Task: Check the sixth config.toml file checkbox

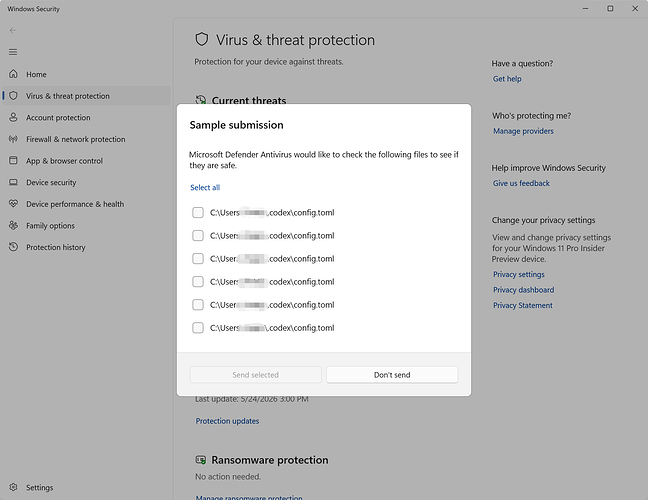Action: click(x=198, y=328)
